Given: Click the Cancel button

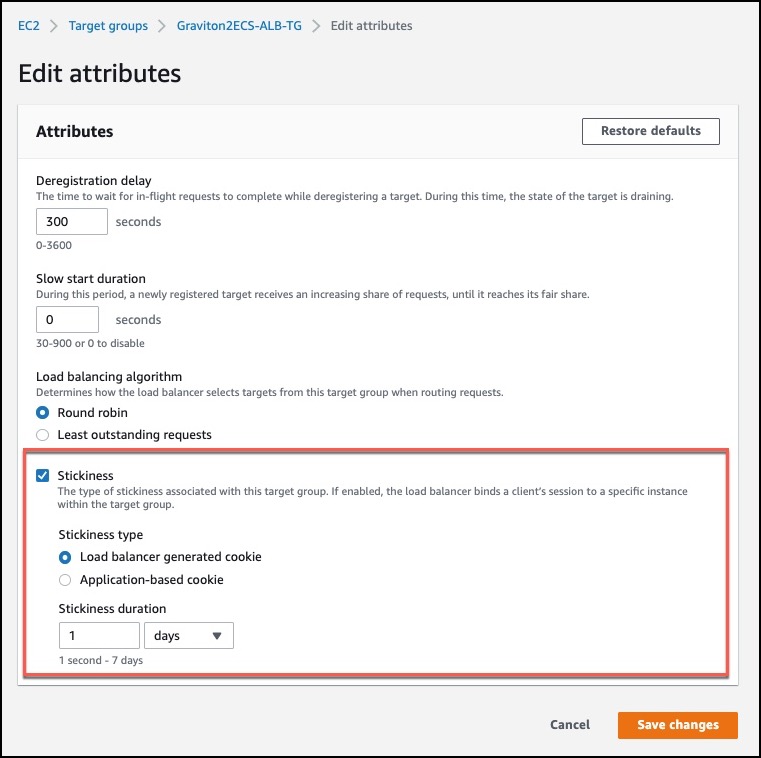Looking at the screenshot, I should [x=570, y=725].
